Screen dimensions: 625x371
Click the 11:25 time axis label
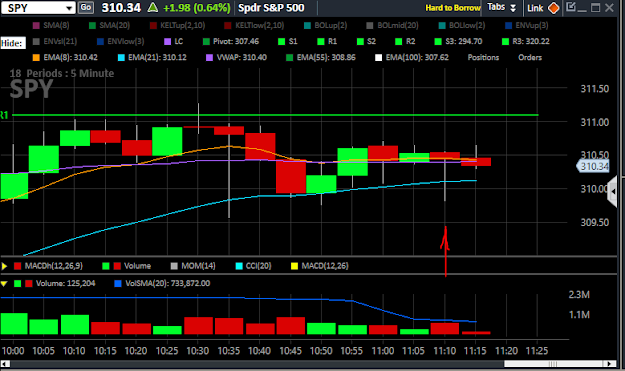click(x=537, y=351)
